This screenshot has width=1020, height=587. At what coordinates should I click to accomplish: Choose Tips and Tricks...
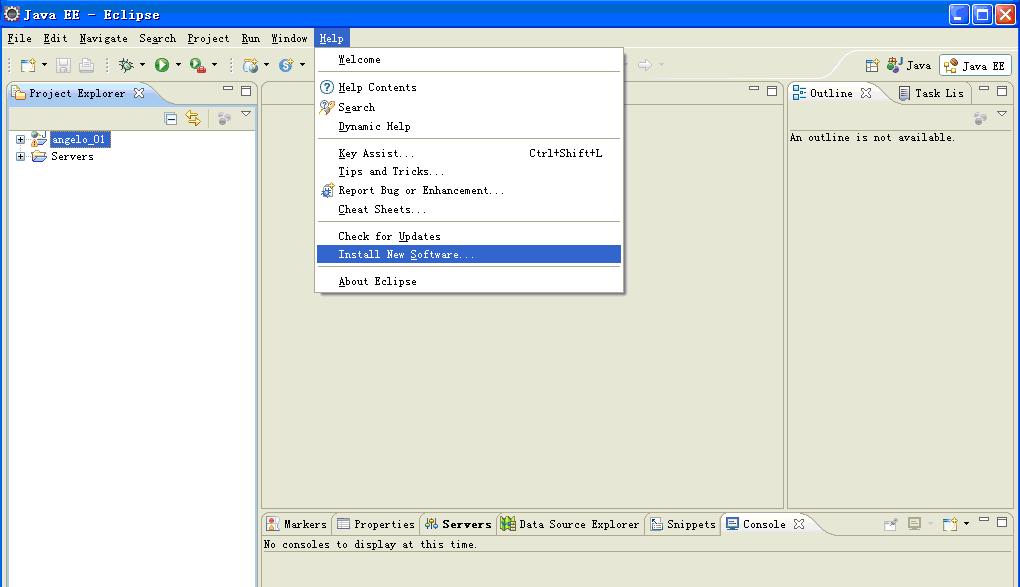tap(469, 172)
